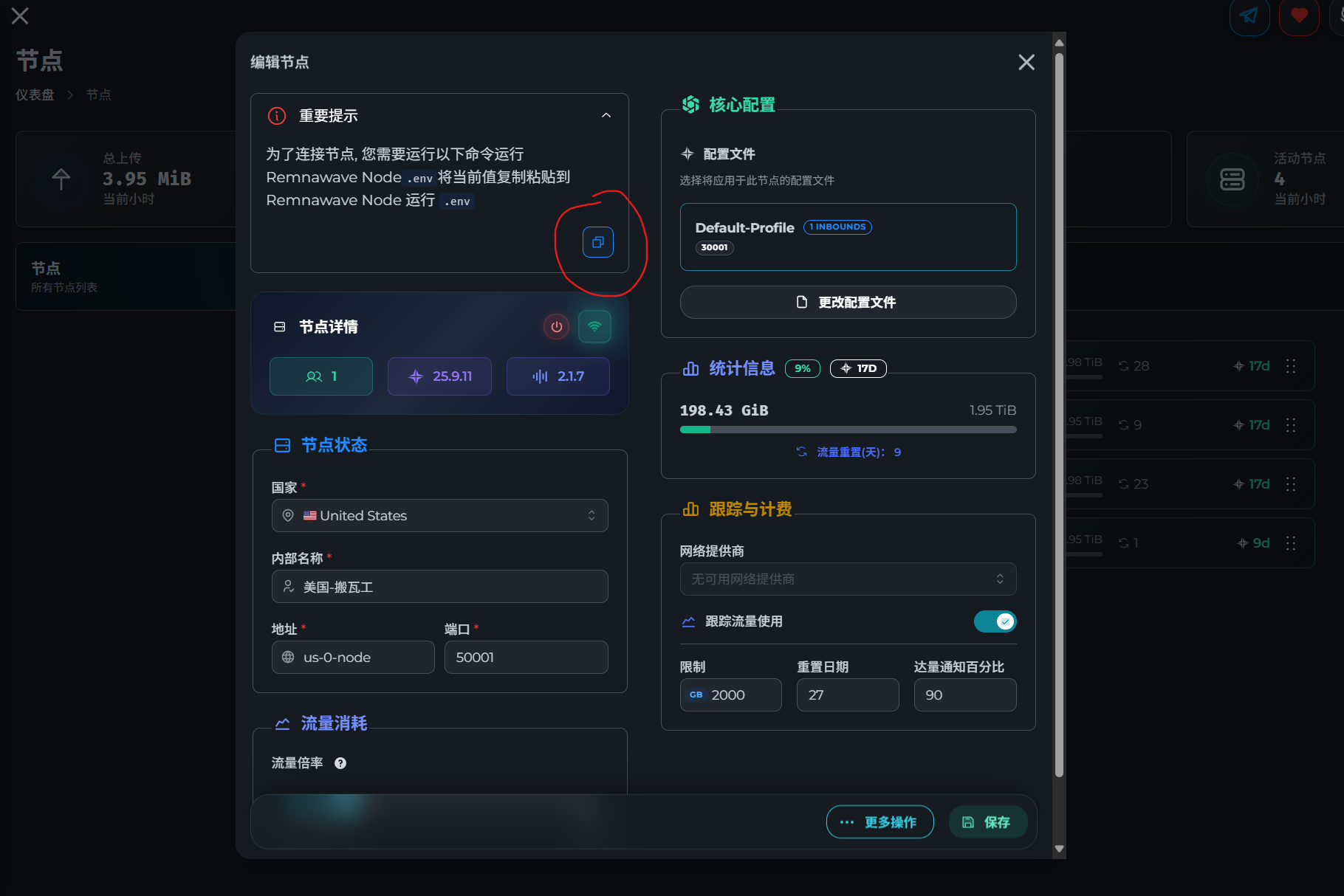Disable the 跟踪流量使用 switch
Screen dimensions: 1344x896
(x=995, y=621)
